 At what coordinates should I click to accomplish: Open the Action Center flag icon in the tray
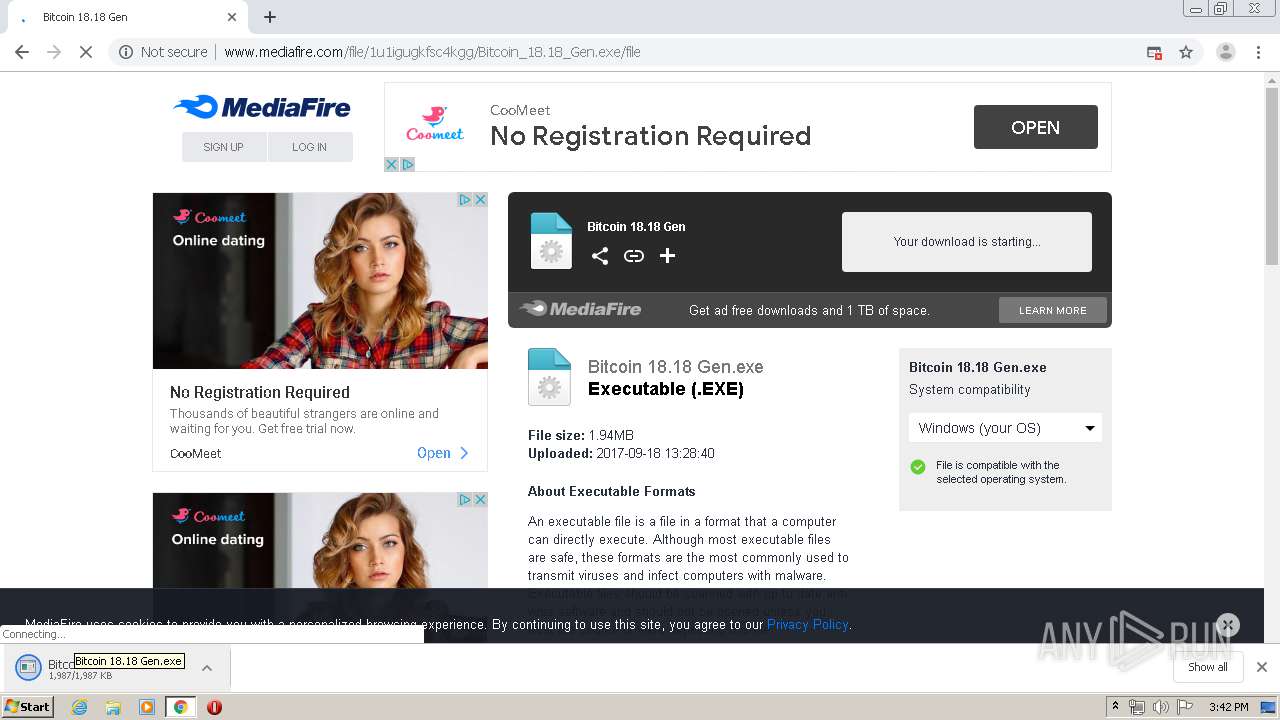pyautogui.click(x=1185, y=707)
